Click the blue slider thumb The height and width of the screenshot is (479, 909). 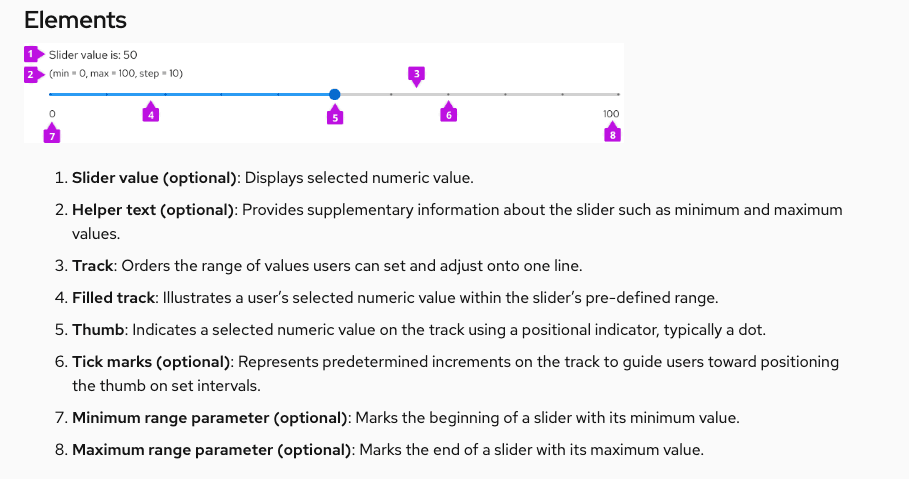pyautogui.click(x=335, y=94)
